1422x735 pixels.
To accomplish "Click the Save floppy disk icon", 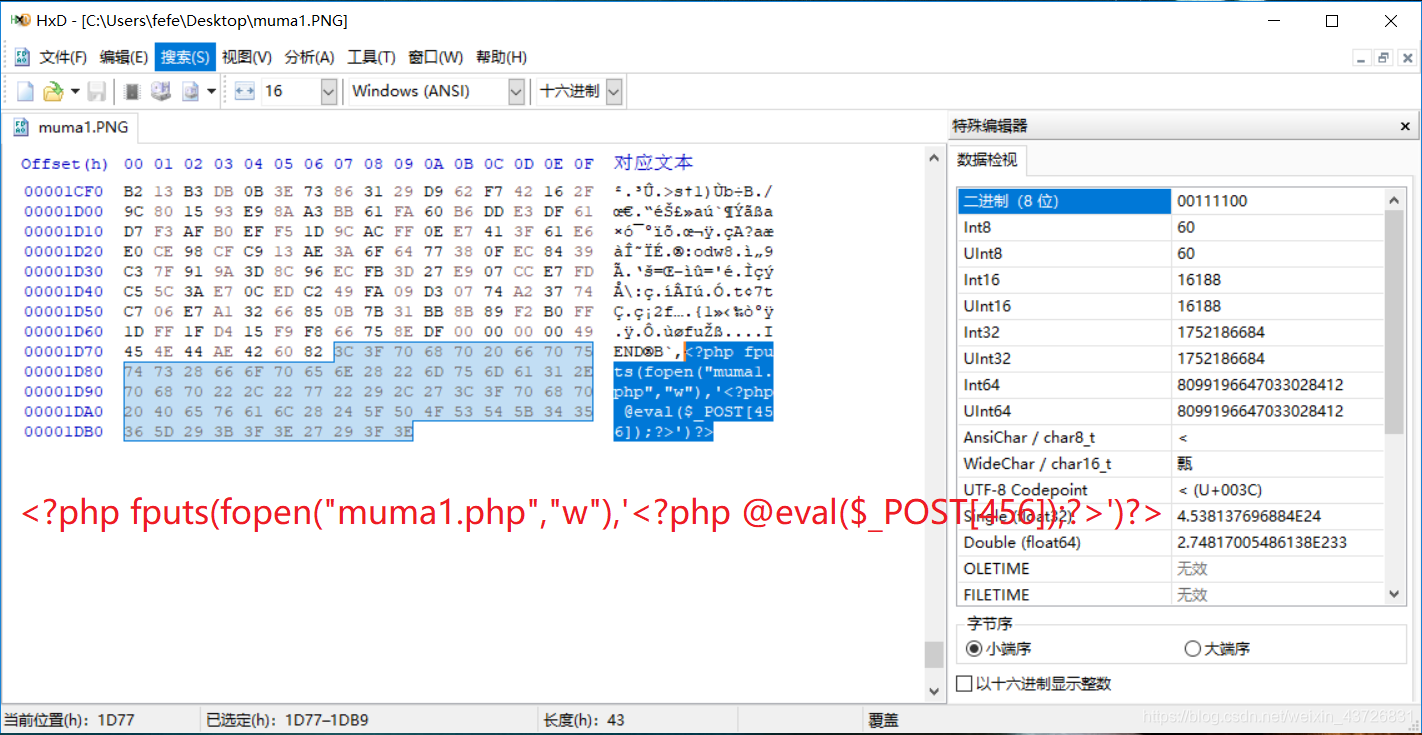I will (97, 91).
